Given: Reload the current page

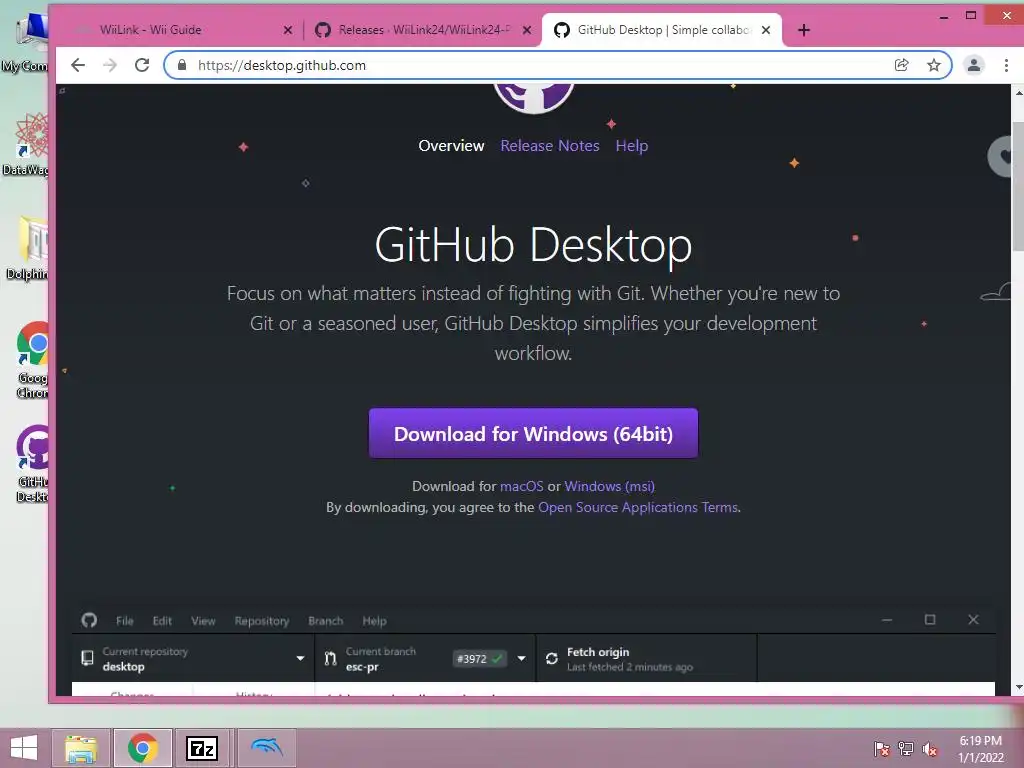Looking at the screenshot, I should click(x=142, y=65).
